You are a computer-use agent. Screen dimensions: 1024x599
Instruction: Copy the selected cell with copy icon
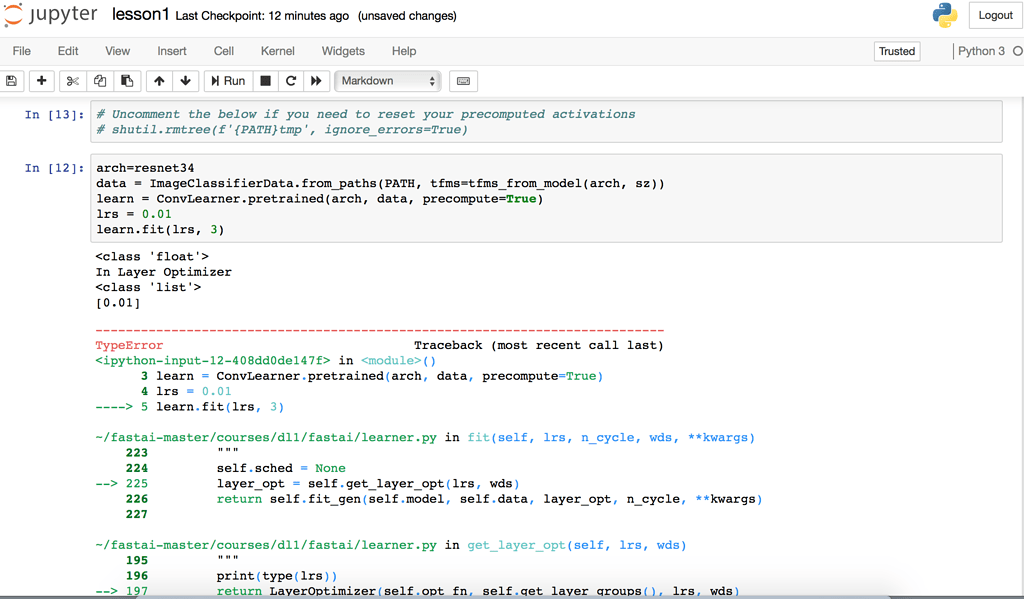[x=98, y=81]
